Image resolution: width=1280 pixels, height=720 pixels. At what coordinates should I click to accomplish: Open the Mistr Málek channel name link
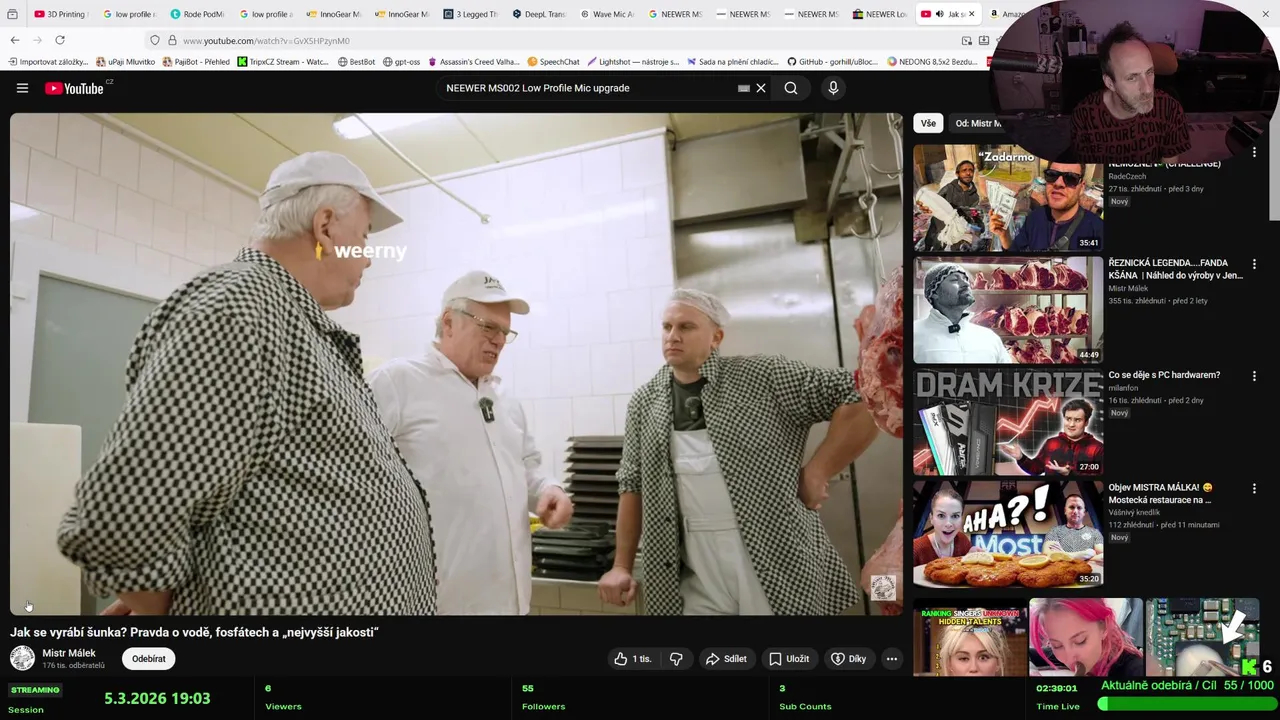[69, 653]
